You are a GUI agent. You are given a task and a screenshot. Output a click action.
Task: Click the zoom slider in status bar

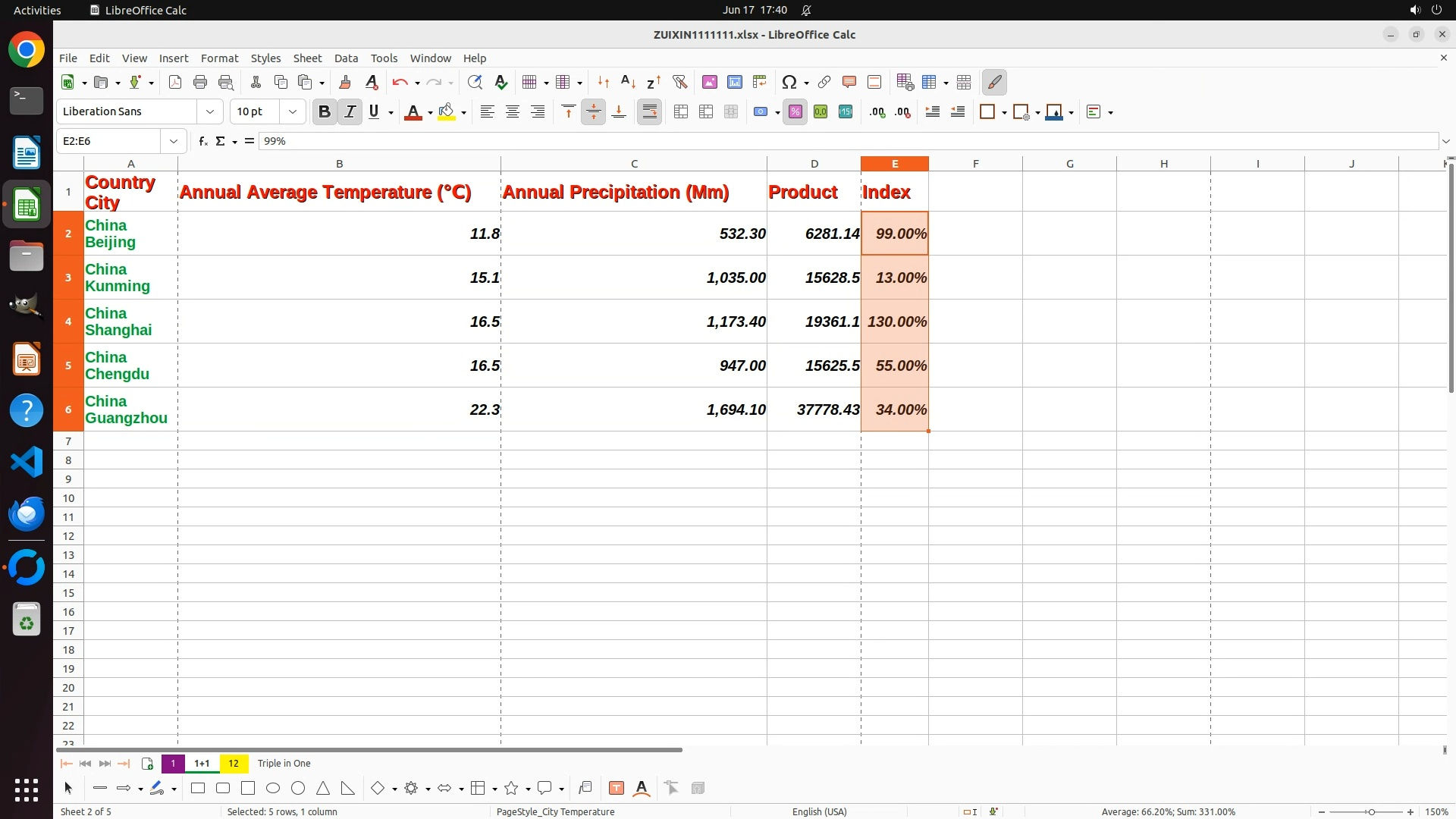click(x=1370, y=812)
